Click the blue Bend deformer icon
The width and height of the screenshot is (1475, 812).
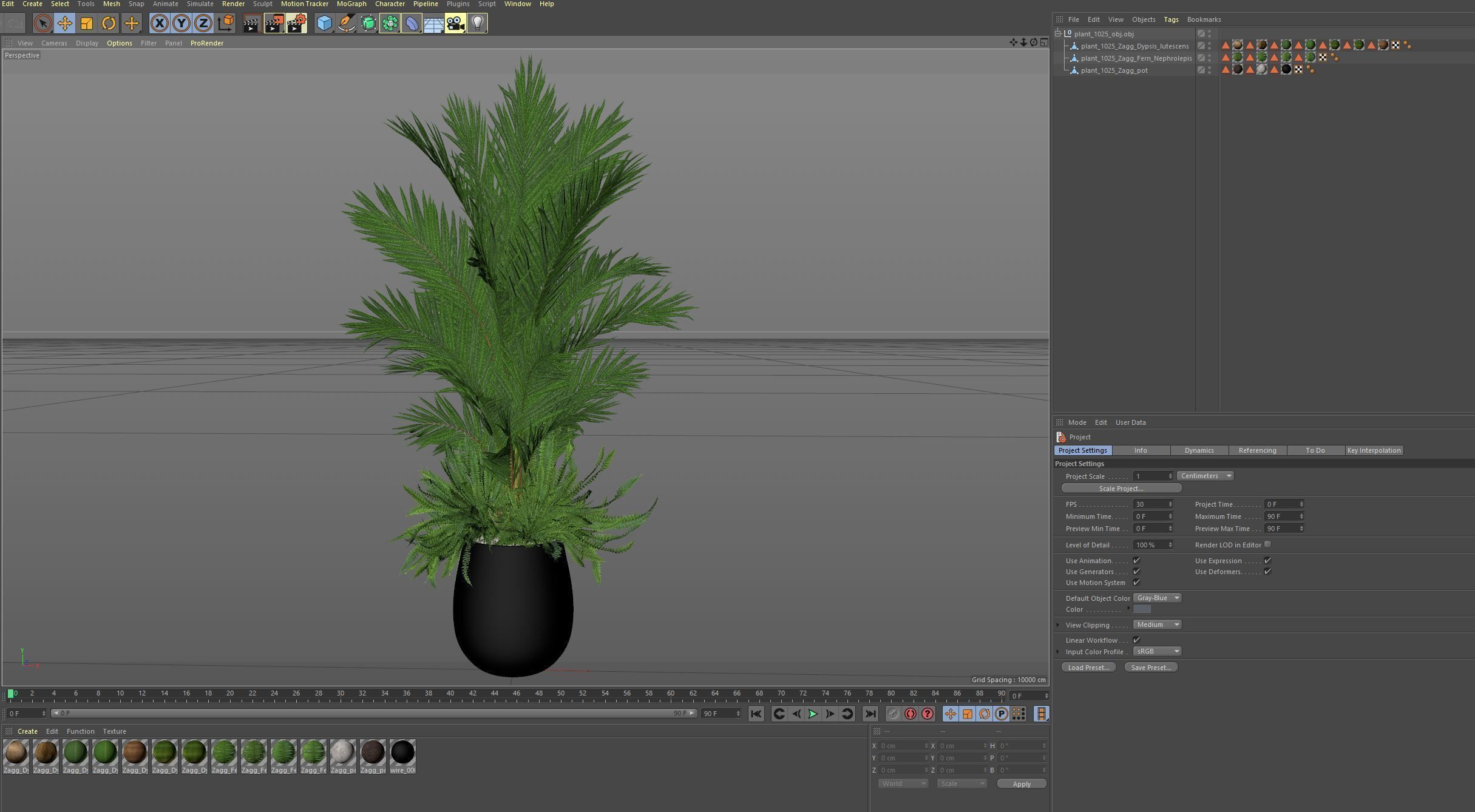(412, 24)
